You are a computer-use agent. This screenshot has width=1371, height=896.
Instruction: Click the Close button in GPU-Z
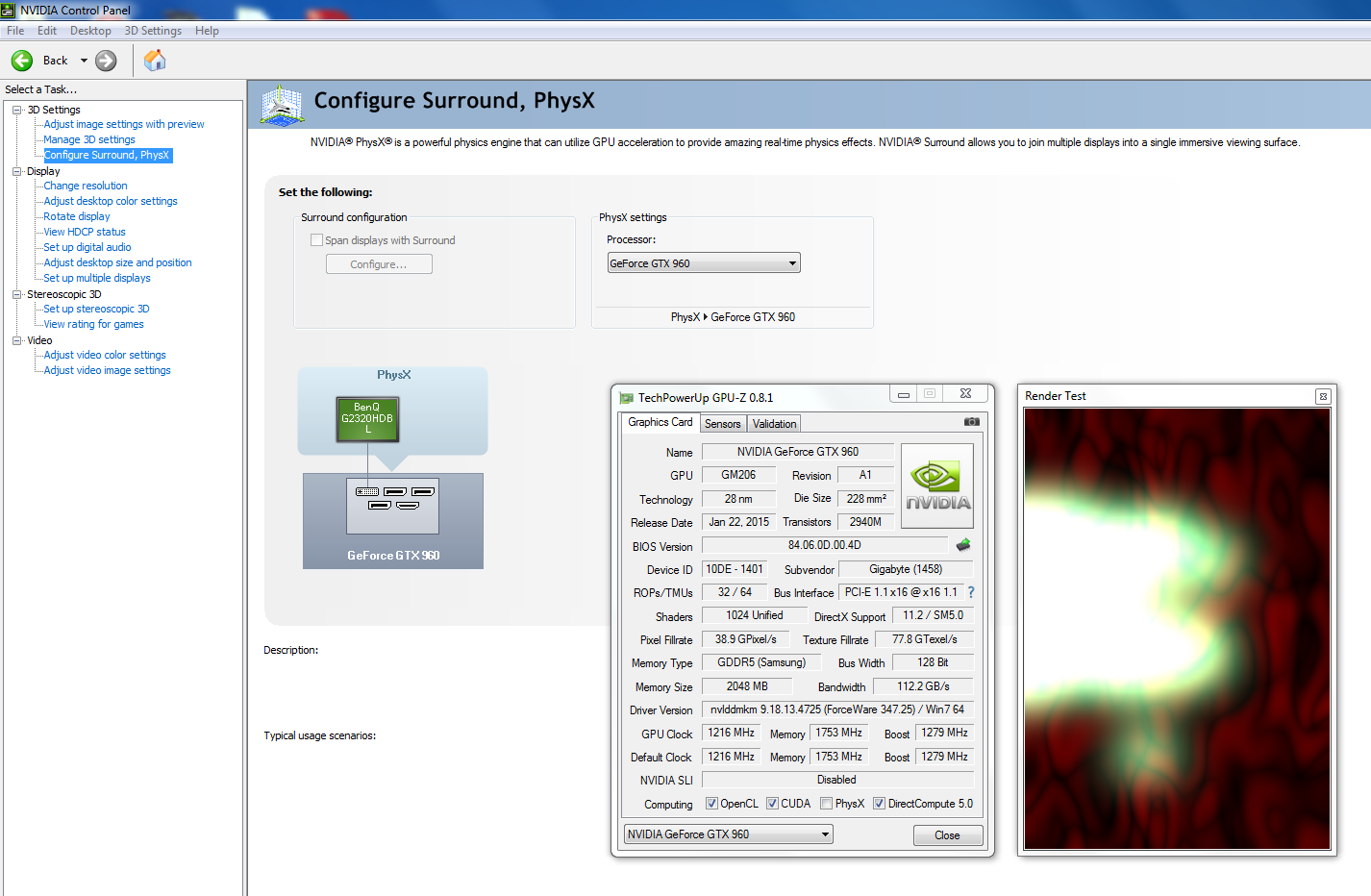(x=947, y=835)
